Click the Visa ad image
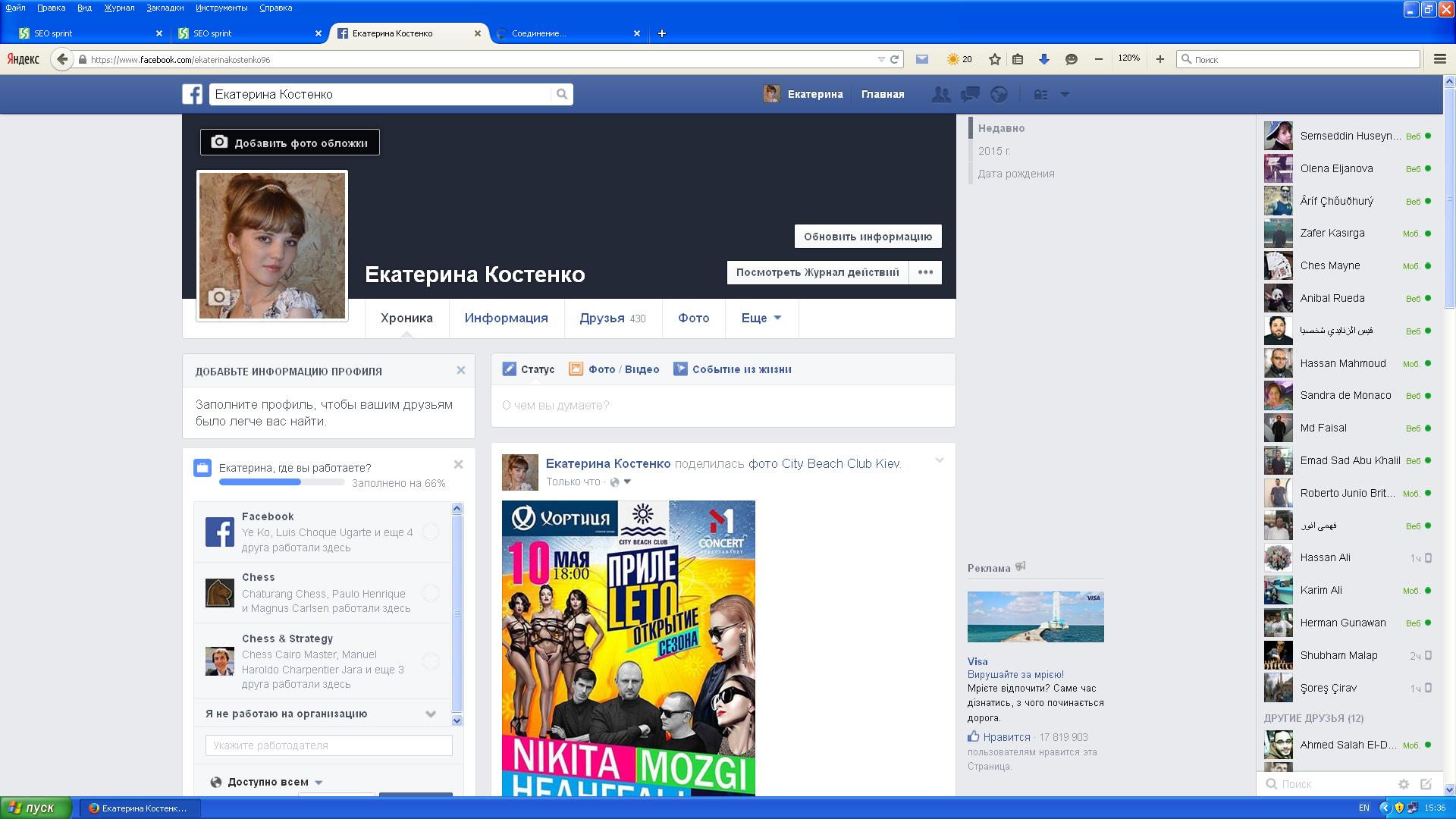Image resolution: width=1456 pixels, height=819 pixels. click(x=1035, y=617)
